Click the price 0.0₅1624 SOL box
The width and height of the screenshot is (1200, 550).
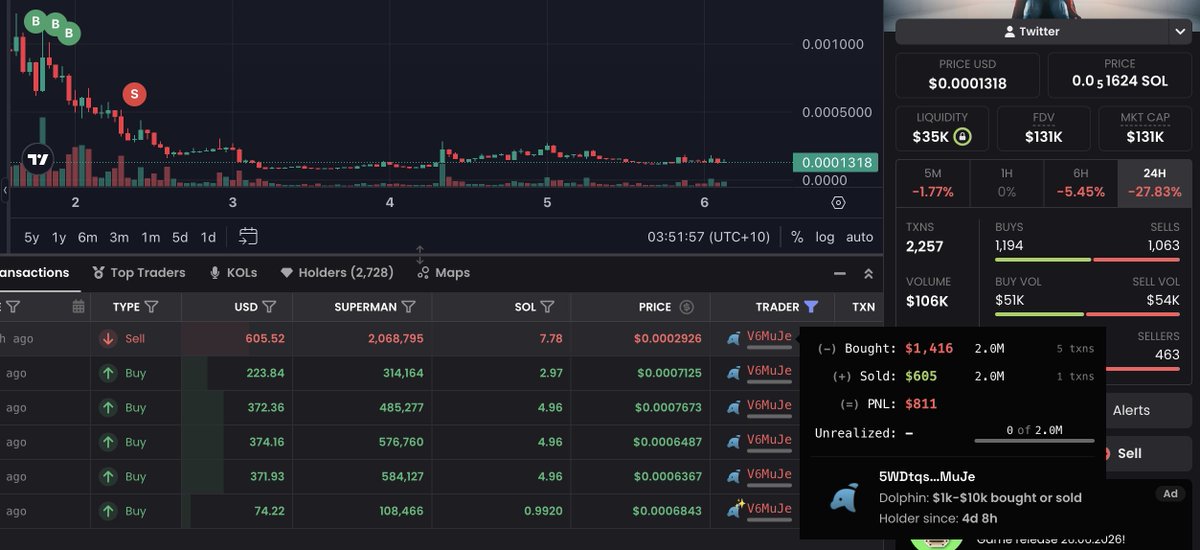click(1120, 75)
